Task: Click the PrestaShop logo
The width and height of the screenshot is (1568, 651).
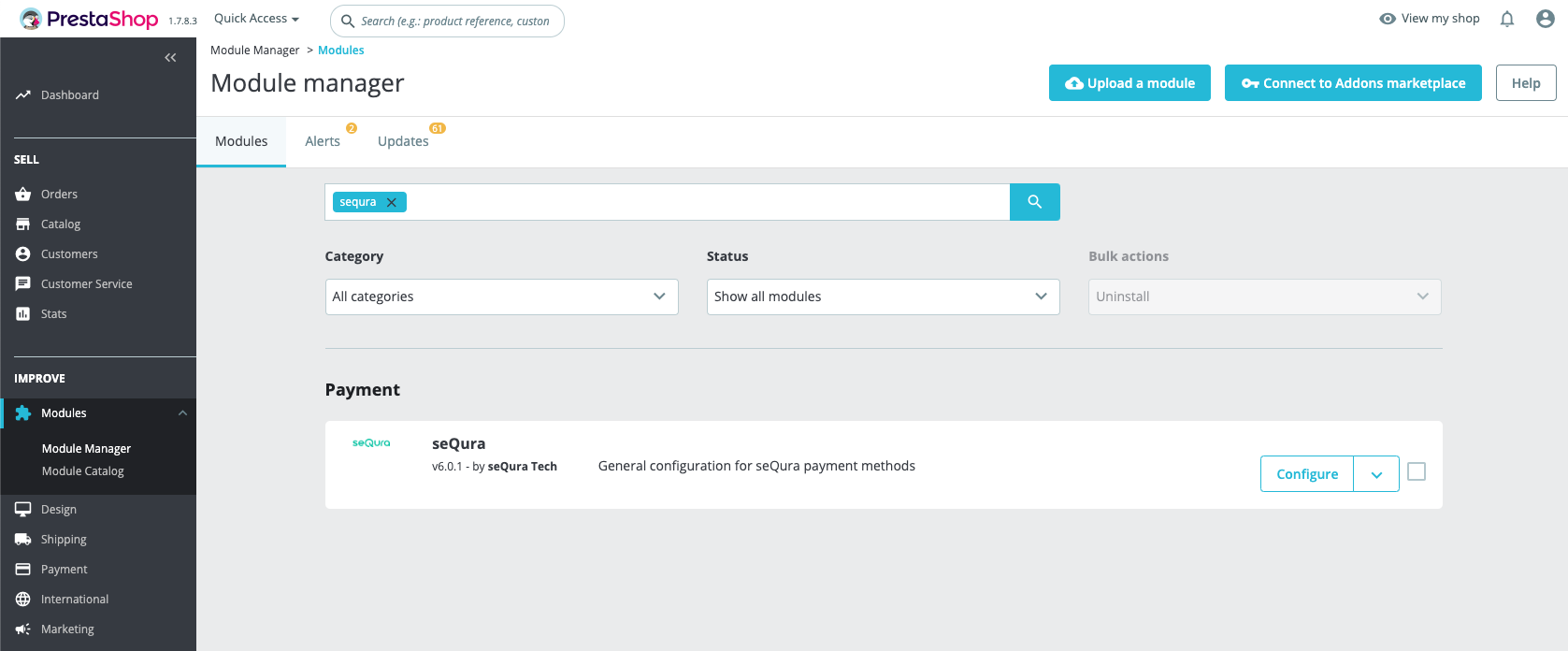Action: 89,19
